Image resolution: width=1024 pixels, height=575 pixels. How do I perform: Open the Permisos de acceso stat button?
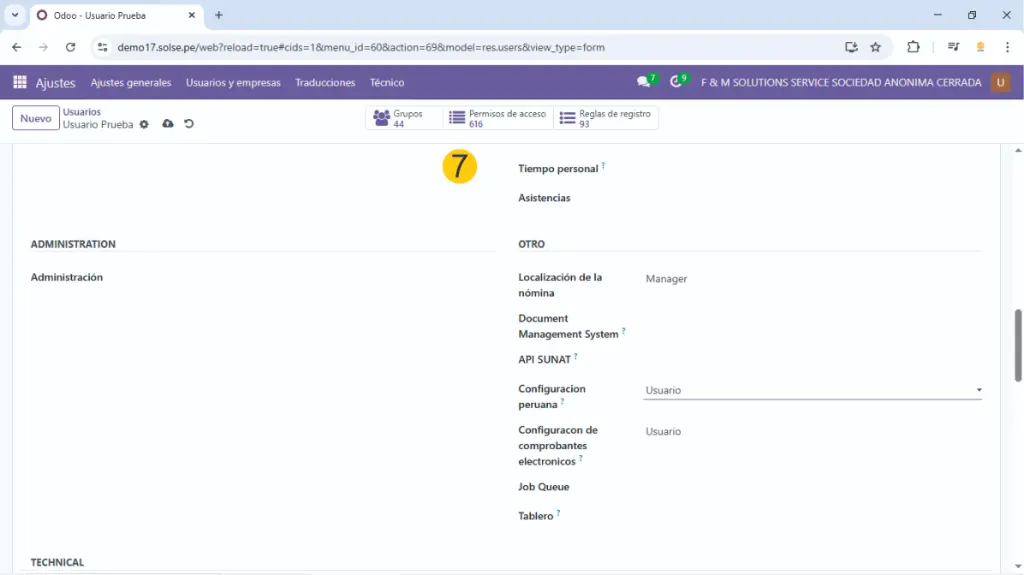point(497,118)
